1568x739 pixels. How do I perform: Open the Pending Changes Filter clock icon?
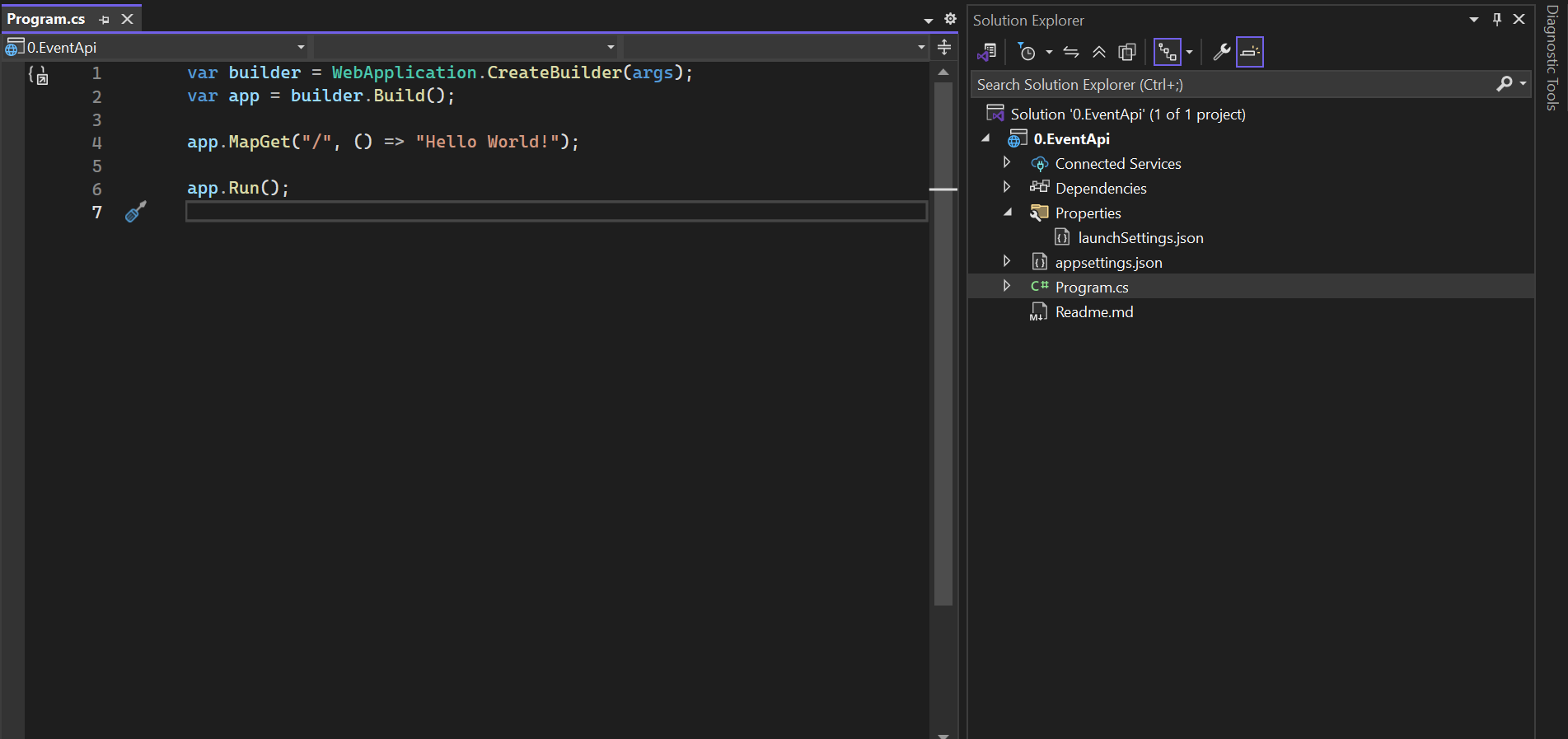coord(1027,52)
